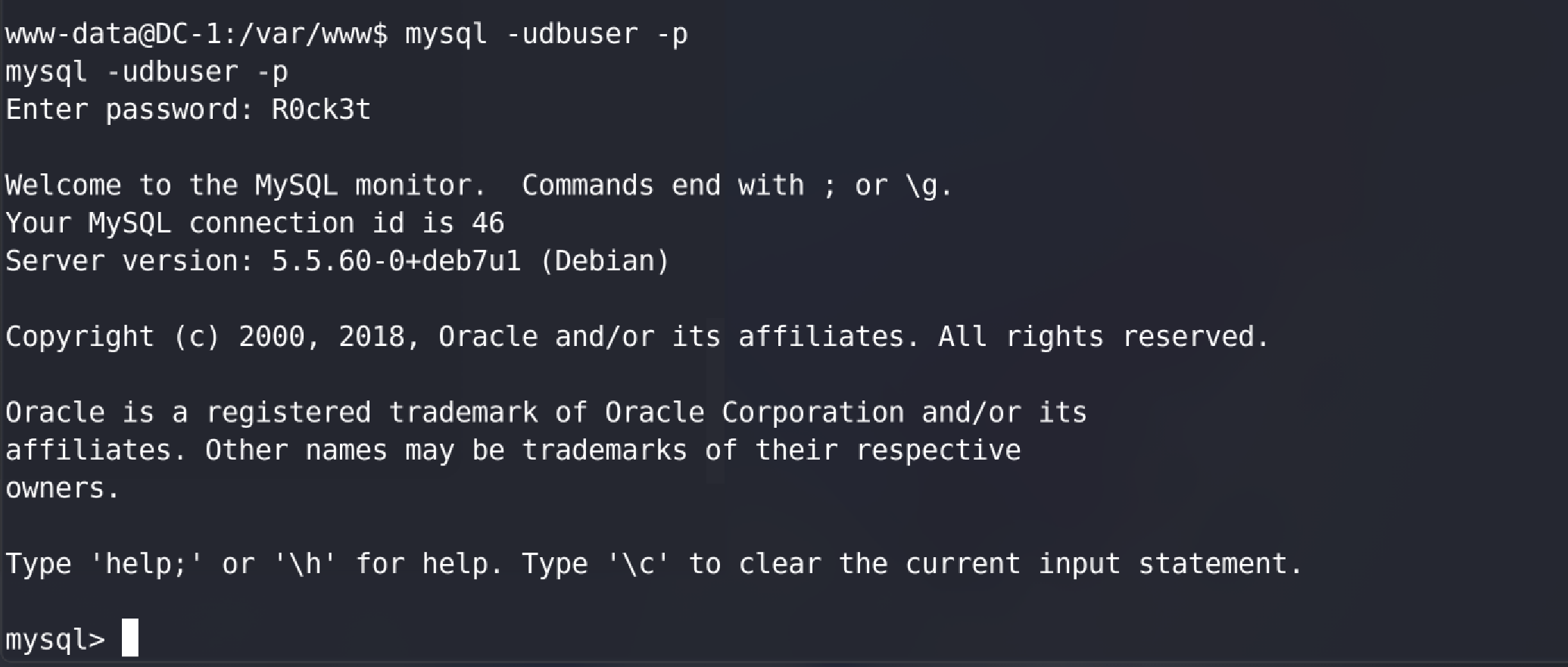Click the echoed 'mysql -udbuser -p' second line
This screenshot has height=667, width=1568.
[147, 72]
